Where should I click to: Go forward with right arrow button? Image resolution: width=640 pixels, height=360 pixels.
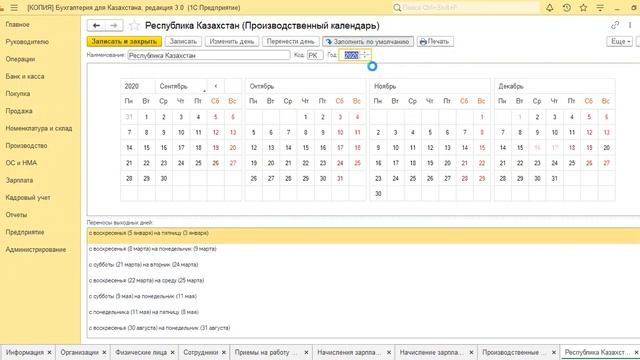[114, 25]
